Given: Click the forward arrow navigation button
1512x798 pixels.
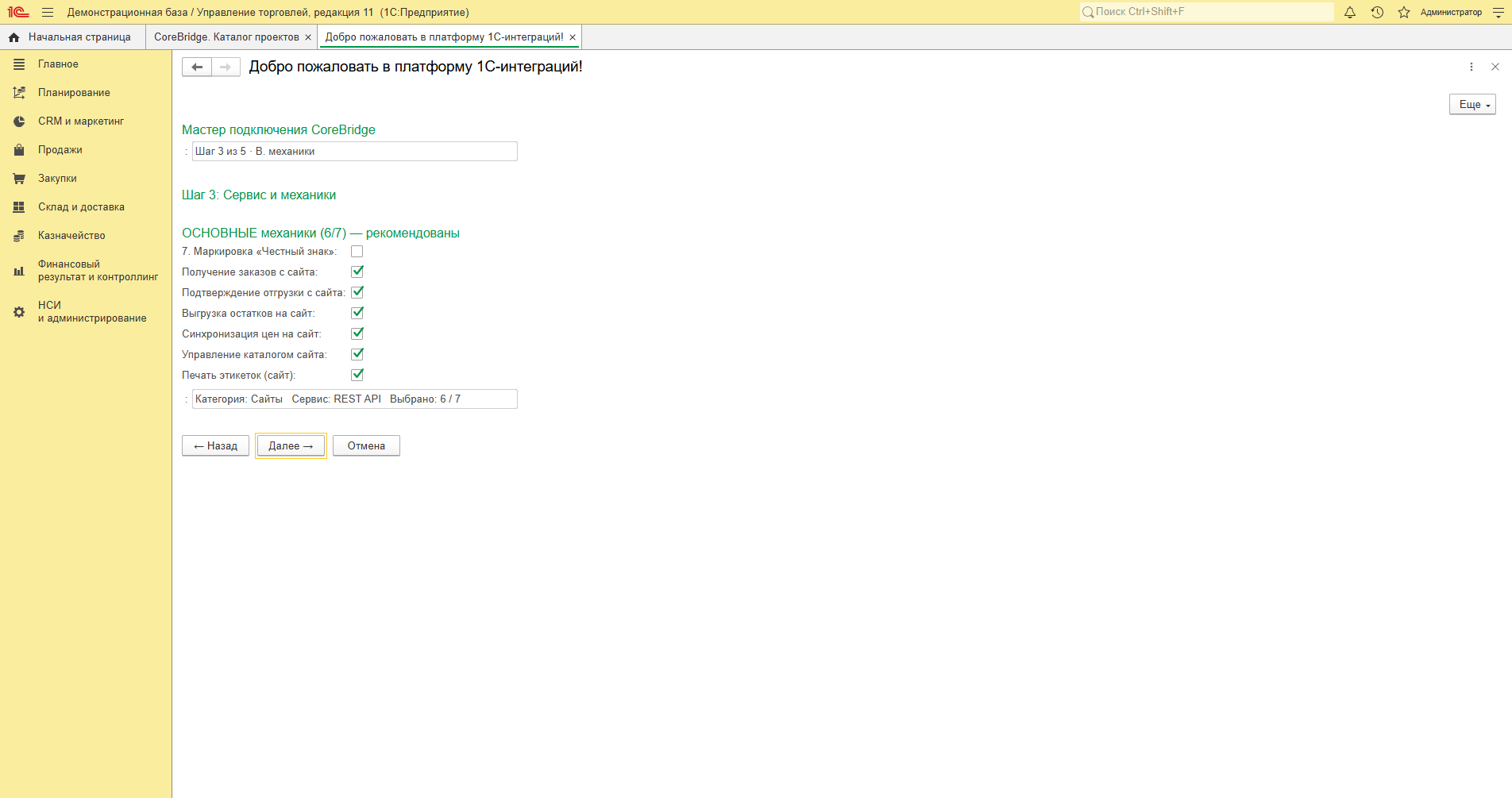Looking at the screenshot, I should (226, 67).
